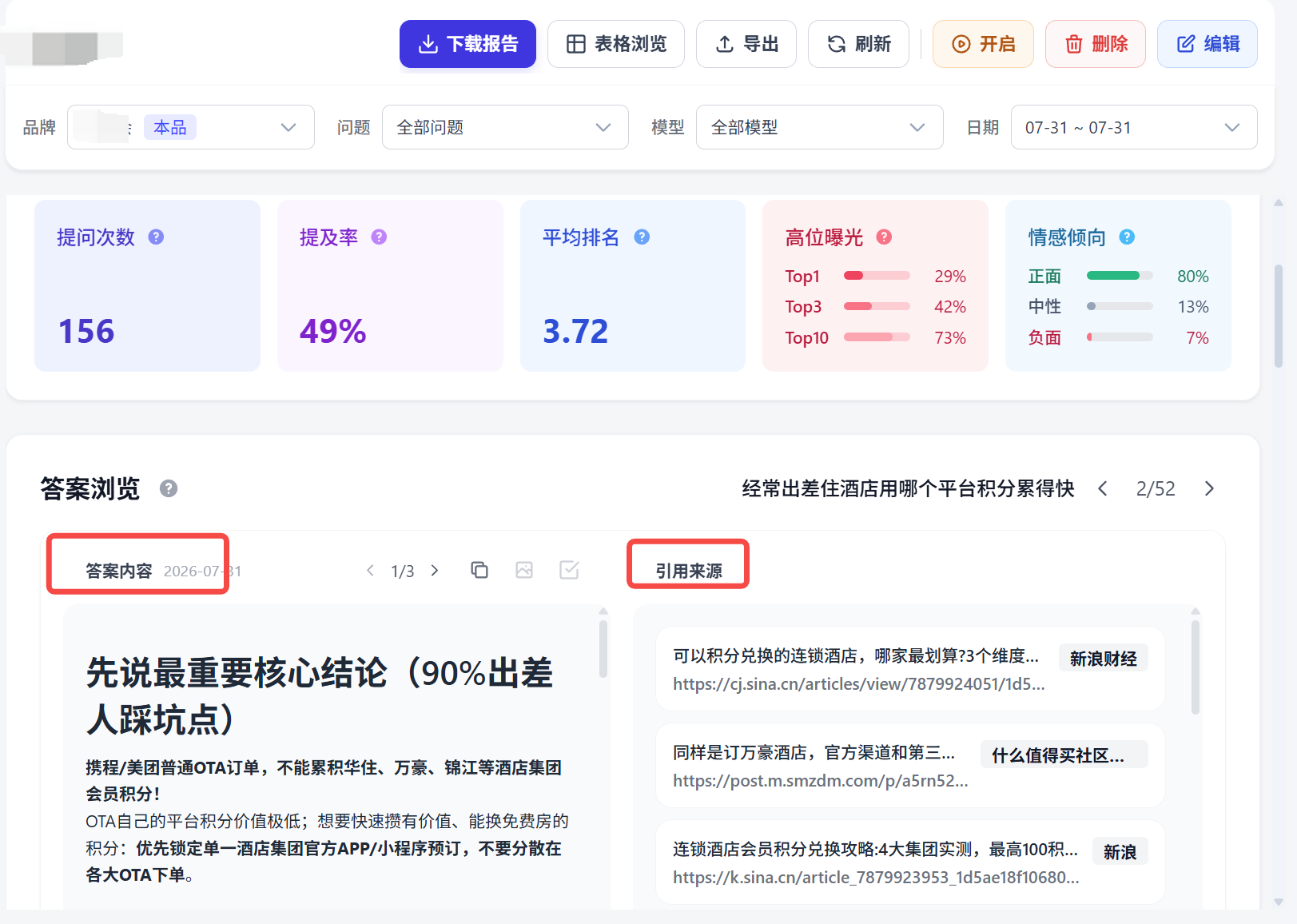Viewport: 1297px width, 924px height.
Task: Select the 引用来源 heading
Action: click(689, 571)
